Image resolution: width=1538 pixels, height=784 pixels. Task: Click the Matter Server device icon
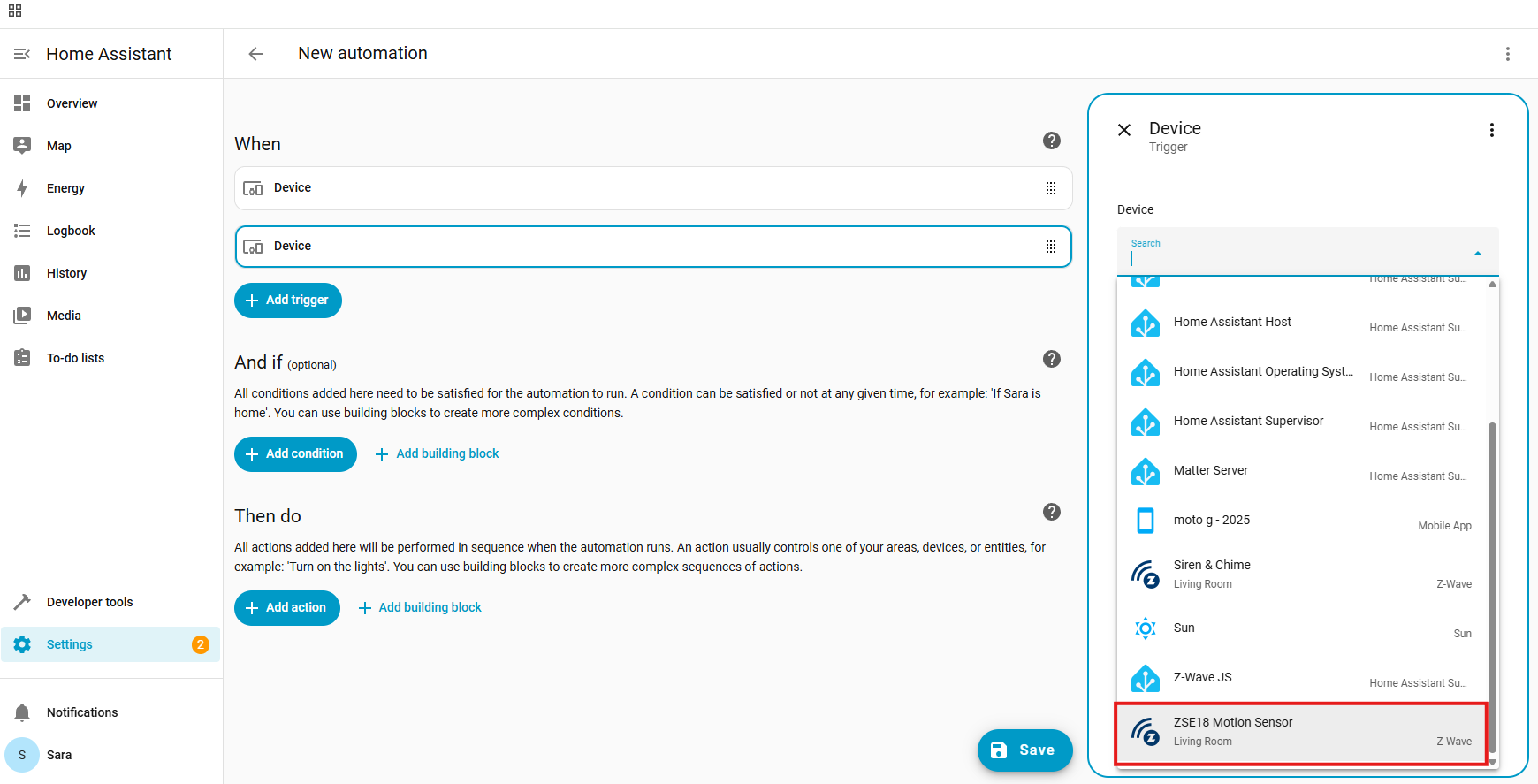1146,472
